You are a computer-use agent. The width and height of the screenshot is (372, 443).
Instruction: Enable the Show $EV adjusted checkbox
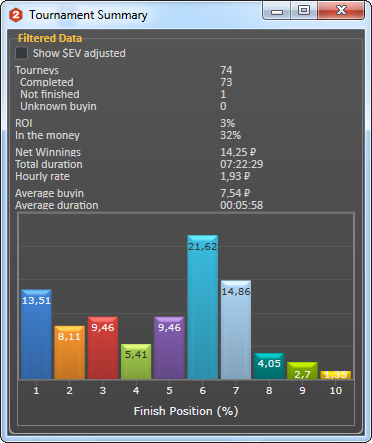pos(22,53)
